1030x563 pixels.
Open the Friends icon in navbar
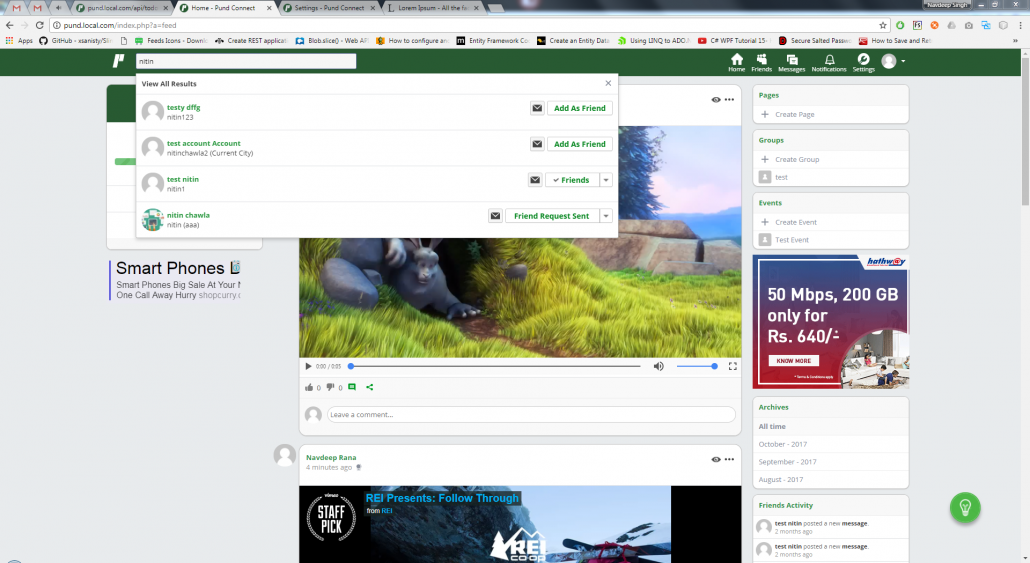[761, 62]
